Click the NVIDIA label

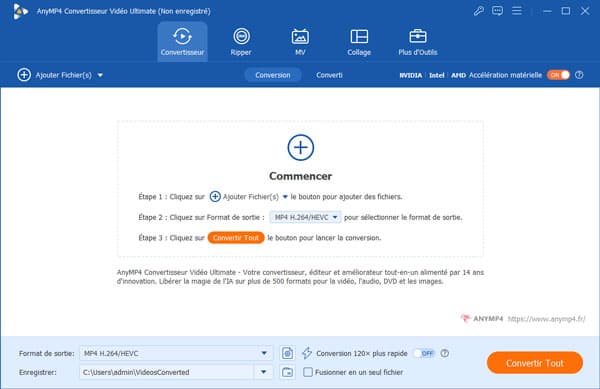(411, 75)
